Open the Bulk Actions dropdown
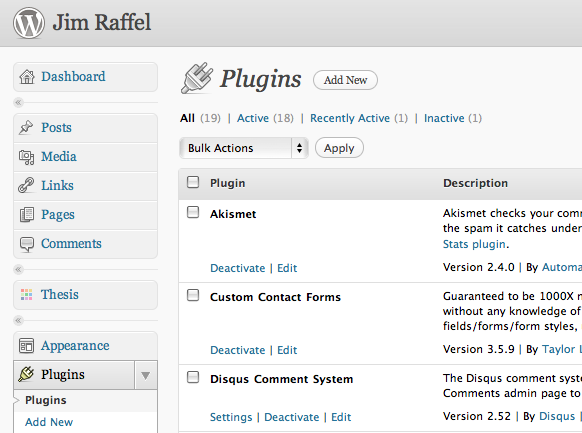This screenshot has height=433, width=582. [244, 148]
